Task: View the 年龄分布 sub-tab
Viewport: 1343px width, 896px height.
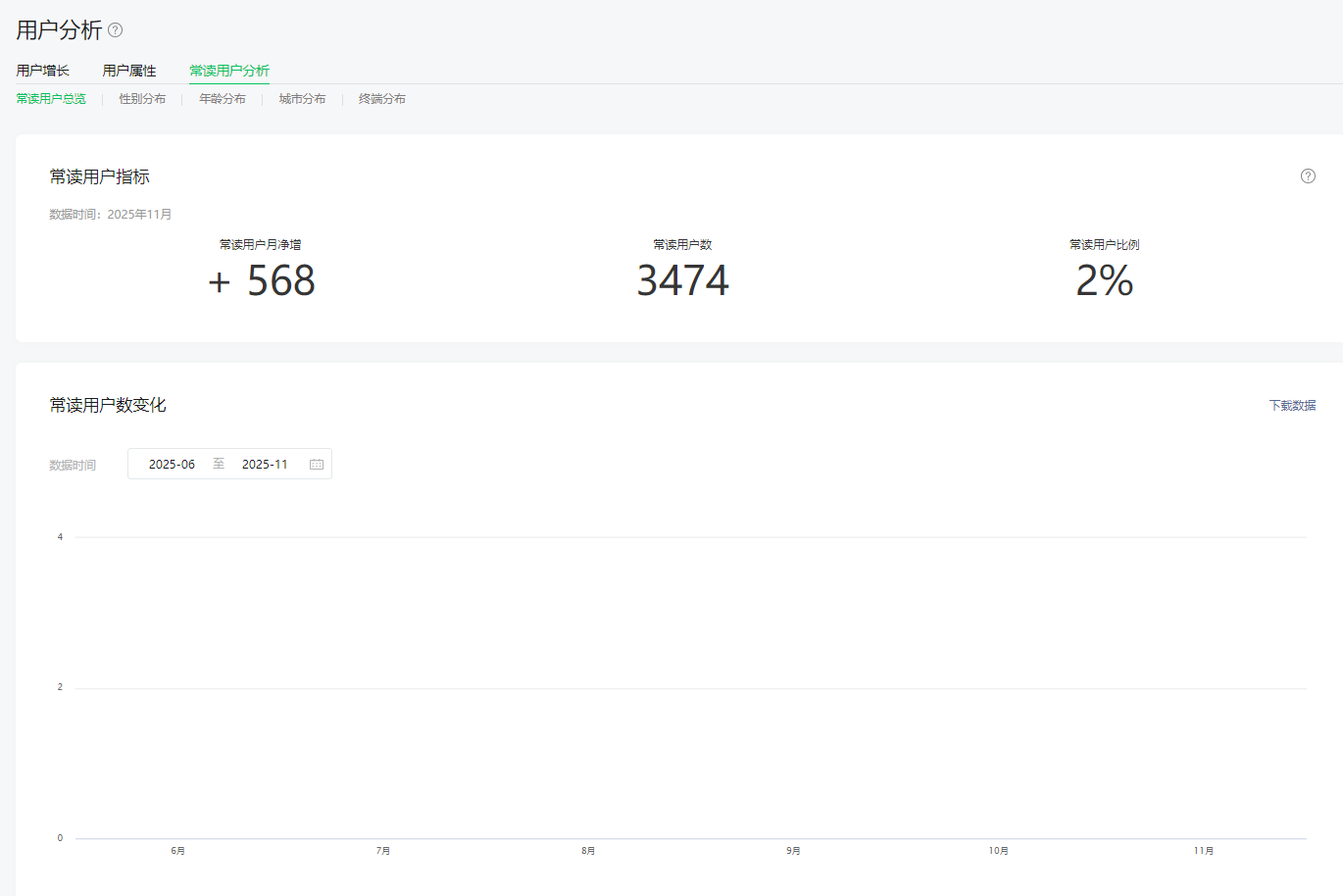Action: 223,99
